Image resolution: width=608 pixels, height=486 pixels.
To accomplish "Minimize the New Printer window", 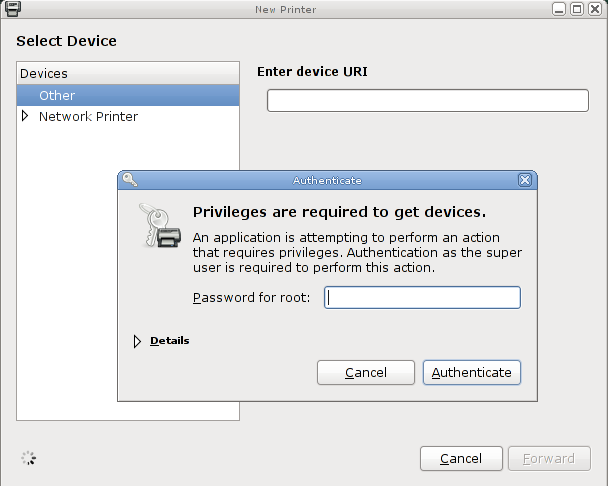I will tap(559, 9).
